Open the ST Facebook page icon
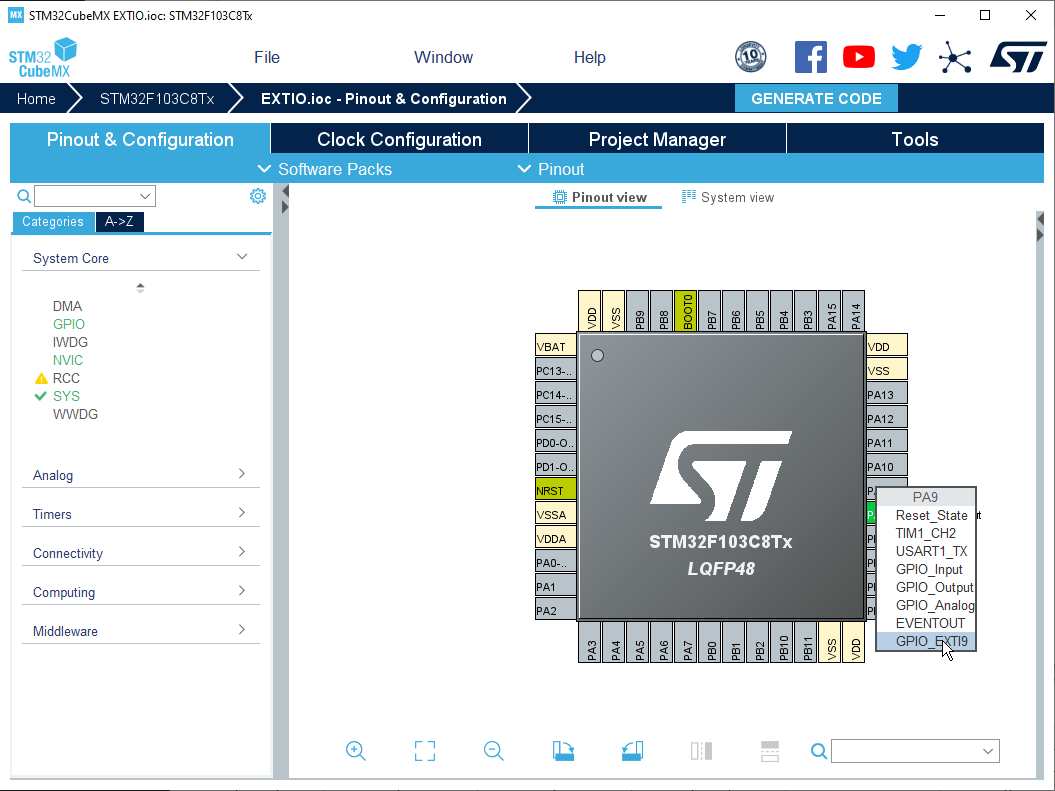Image resolution: width=1055 pixels, height=791 pixels. click(810, 57)
